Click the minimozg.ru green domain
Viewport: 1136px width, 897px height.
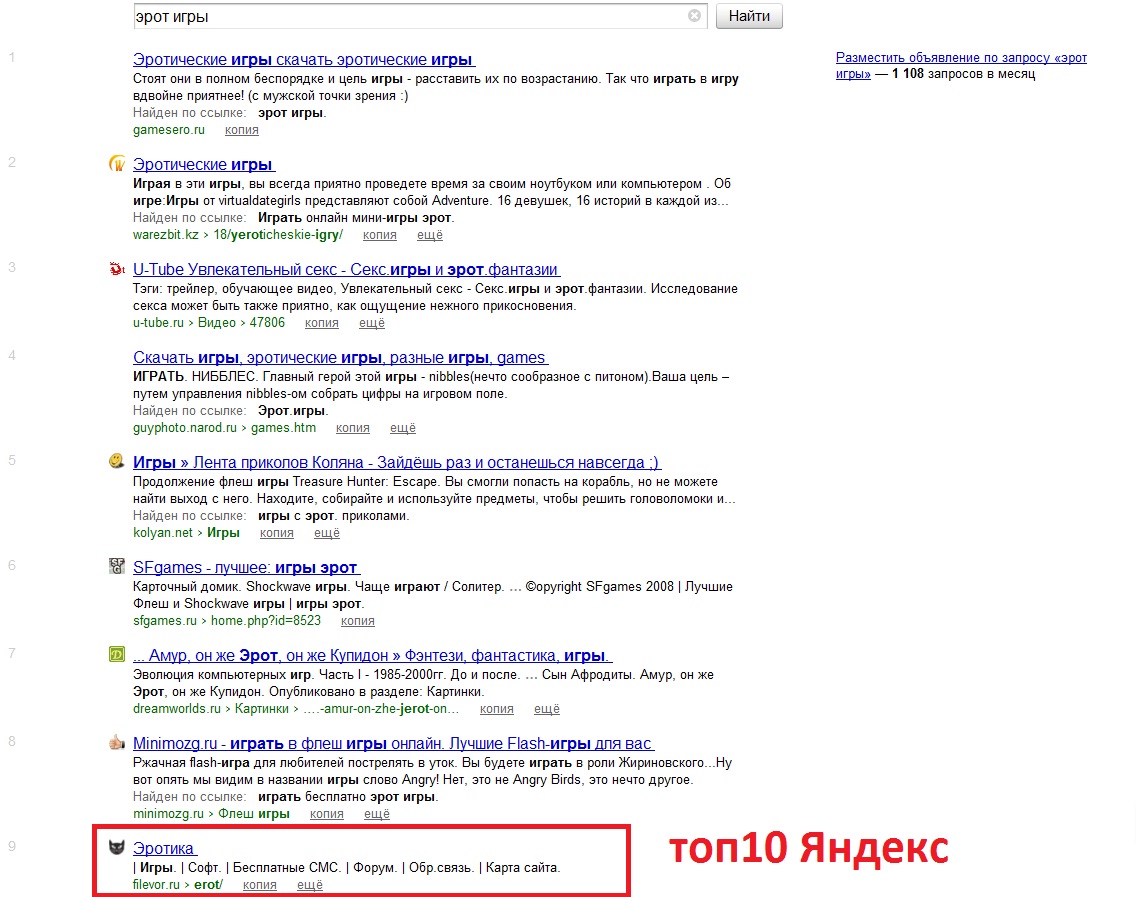coord(168,814)
